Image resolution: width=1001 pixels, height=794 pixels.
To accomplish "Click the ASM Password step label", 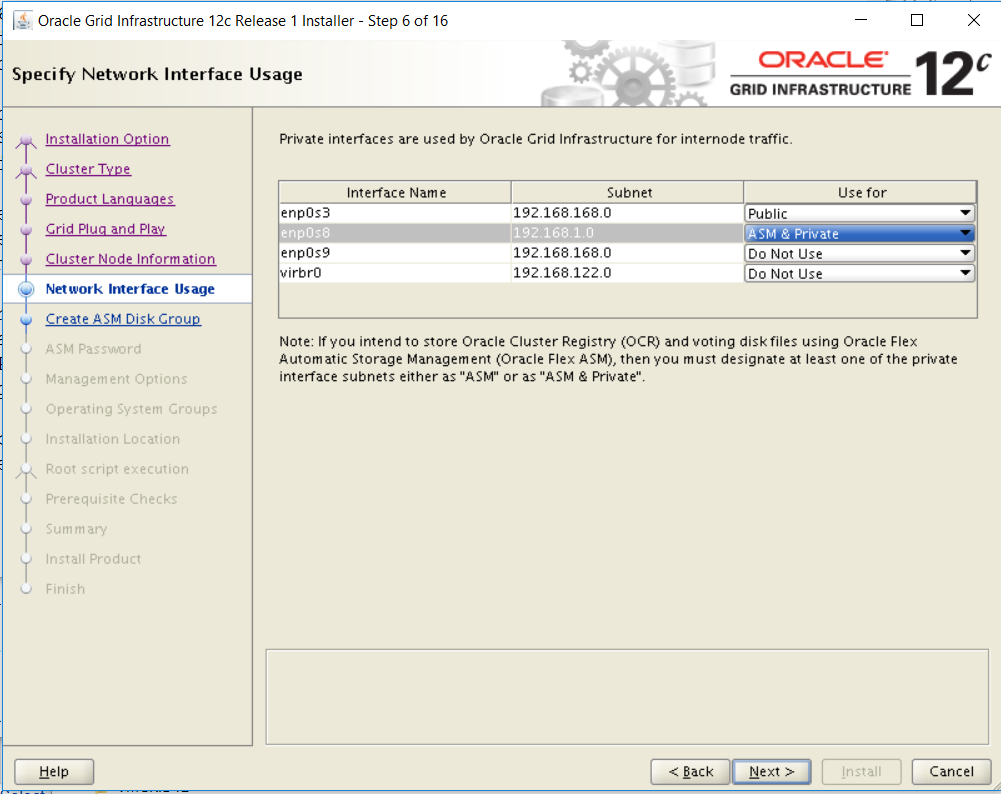I will pos(93,349).
